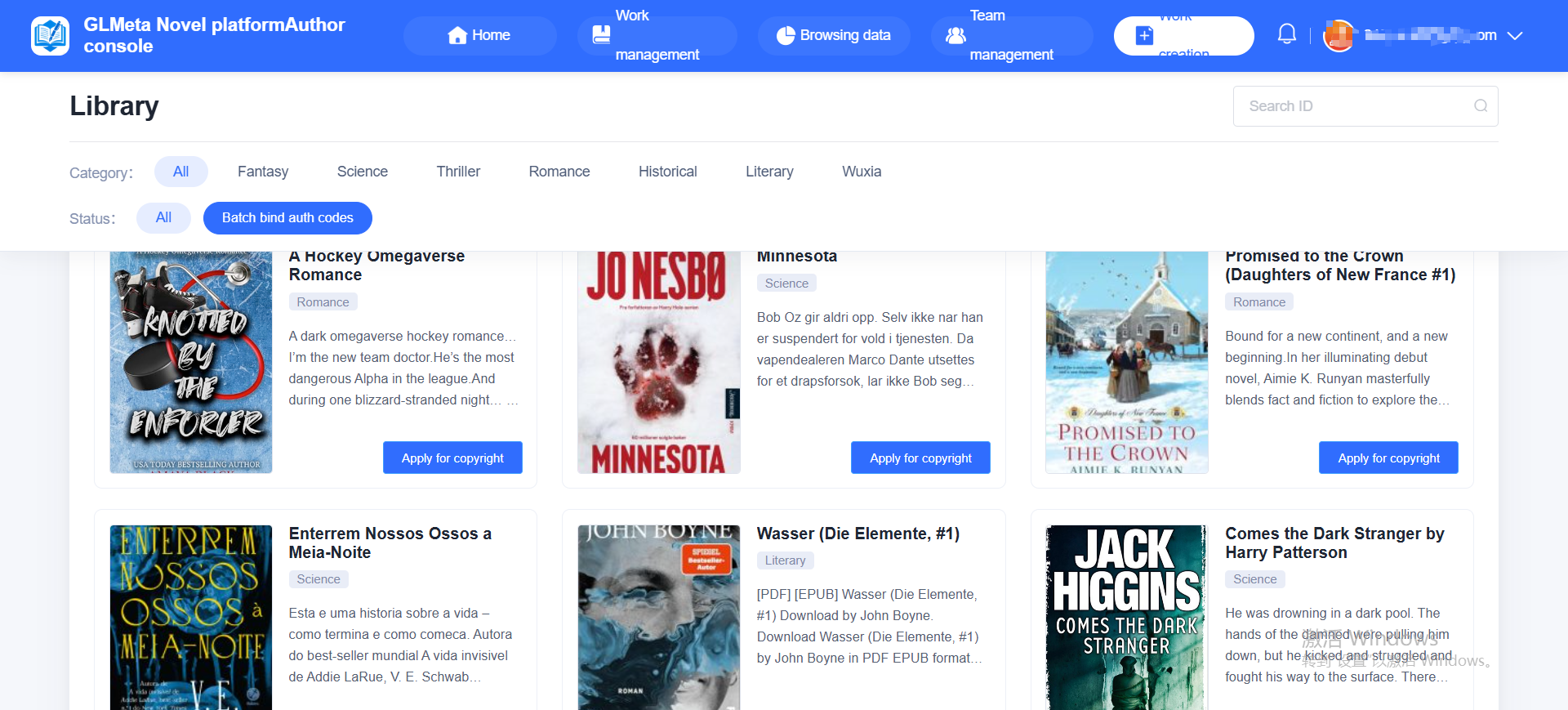Click Batch bind auth codes button
1568x710 pixels.
coord(287,217)
